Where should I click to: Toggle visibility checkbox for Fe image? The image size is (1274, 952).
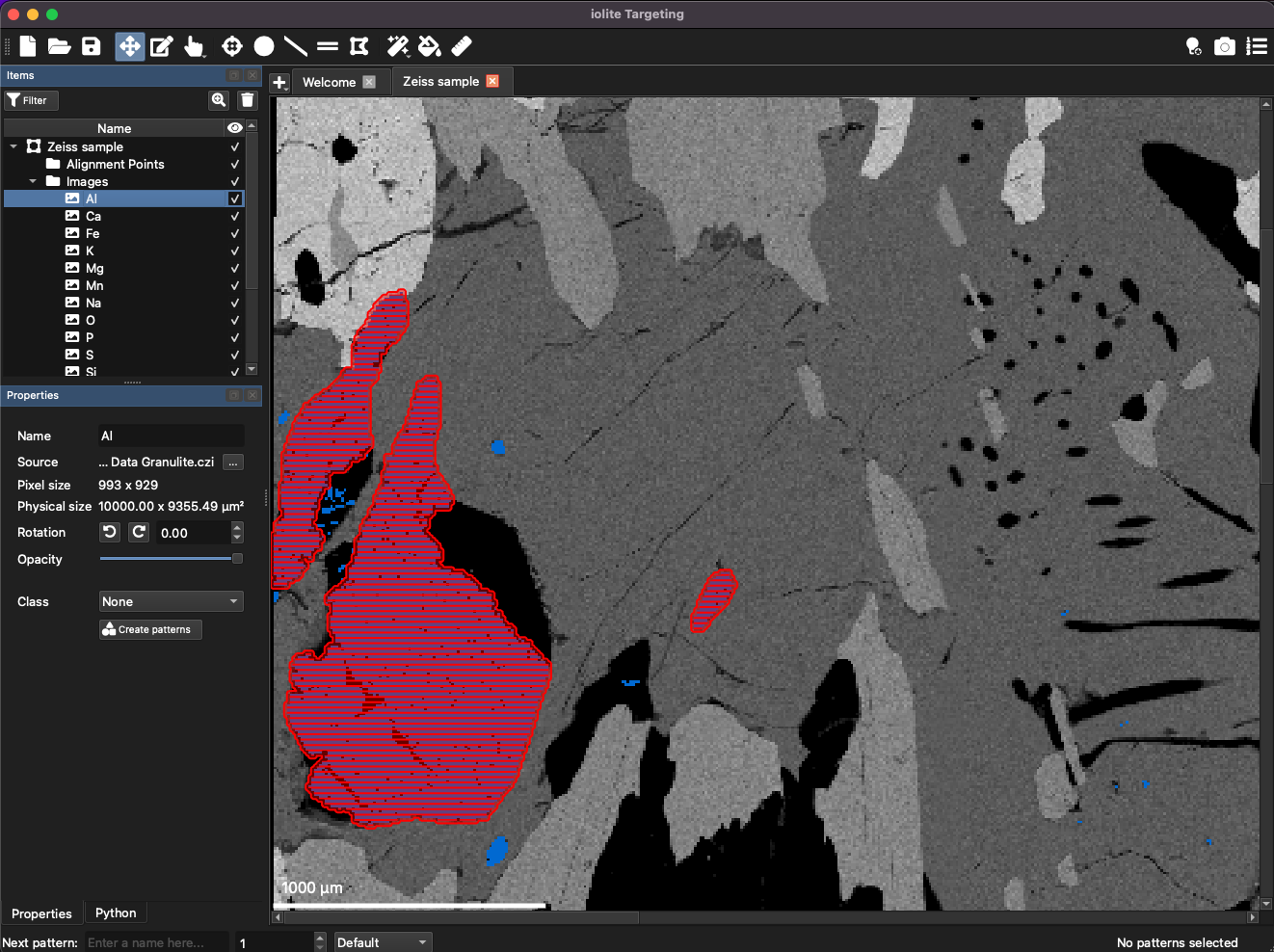234,233
